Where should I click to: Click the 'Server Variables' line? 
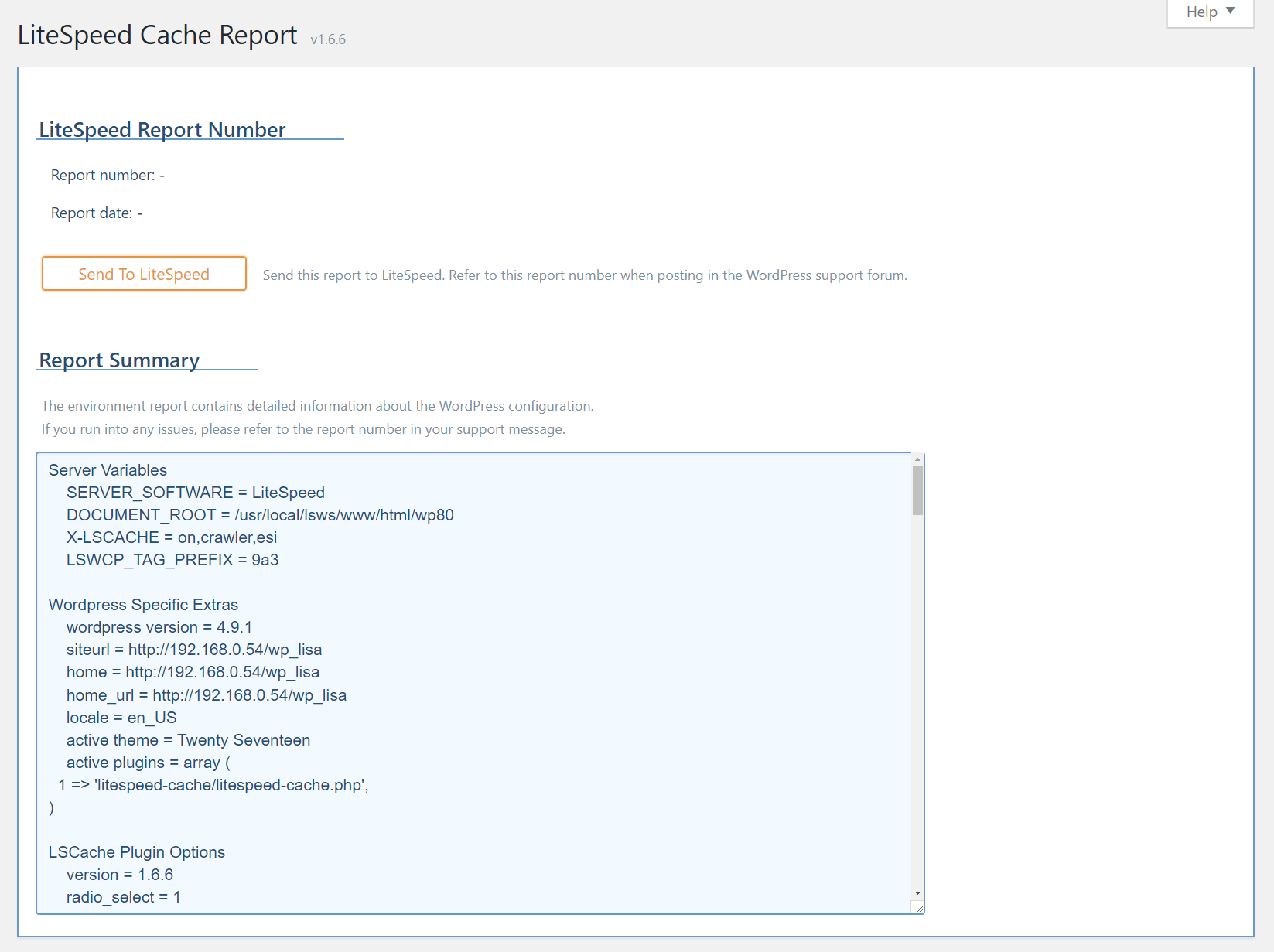[x=108, y=470]
